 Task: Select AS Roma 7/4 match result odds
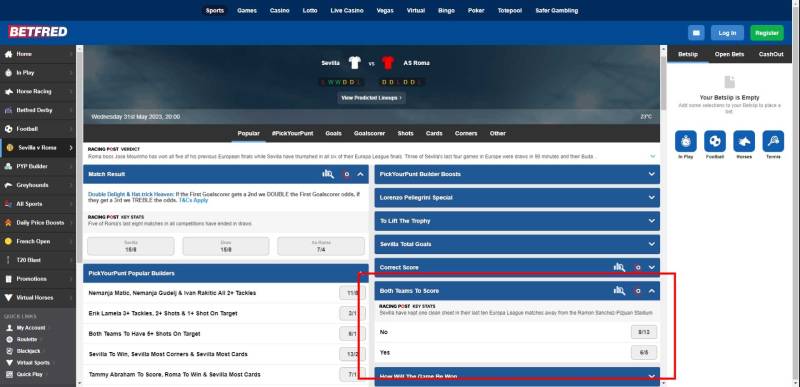pyautogui.click(x=321, y=246)
